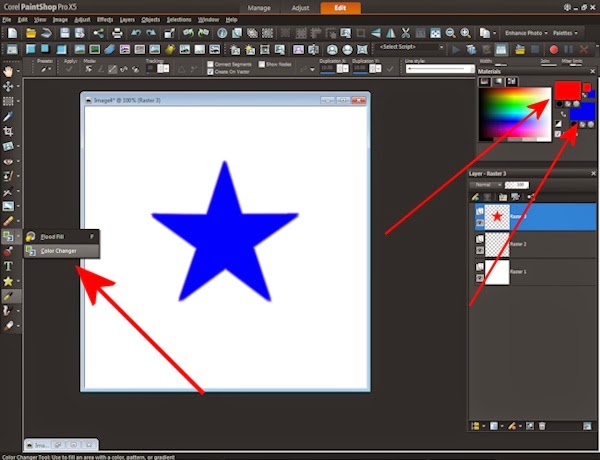Click the Zoom Out magnifier icon

[450, 33]
